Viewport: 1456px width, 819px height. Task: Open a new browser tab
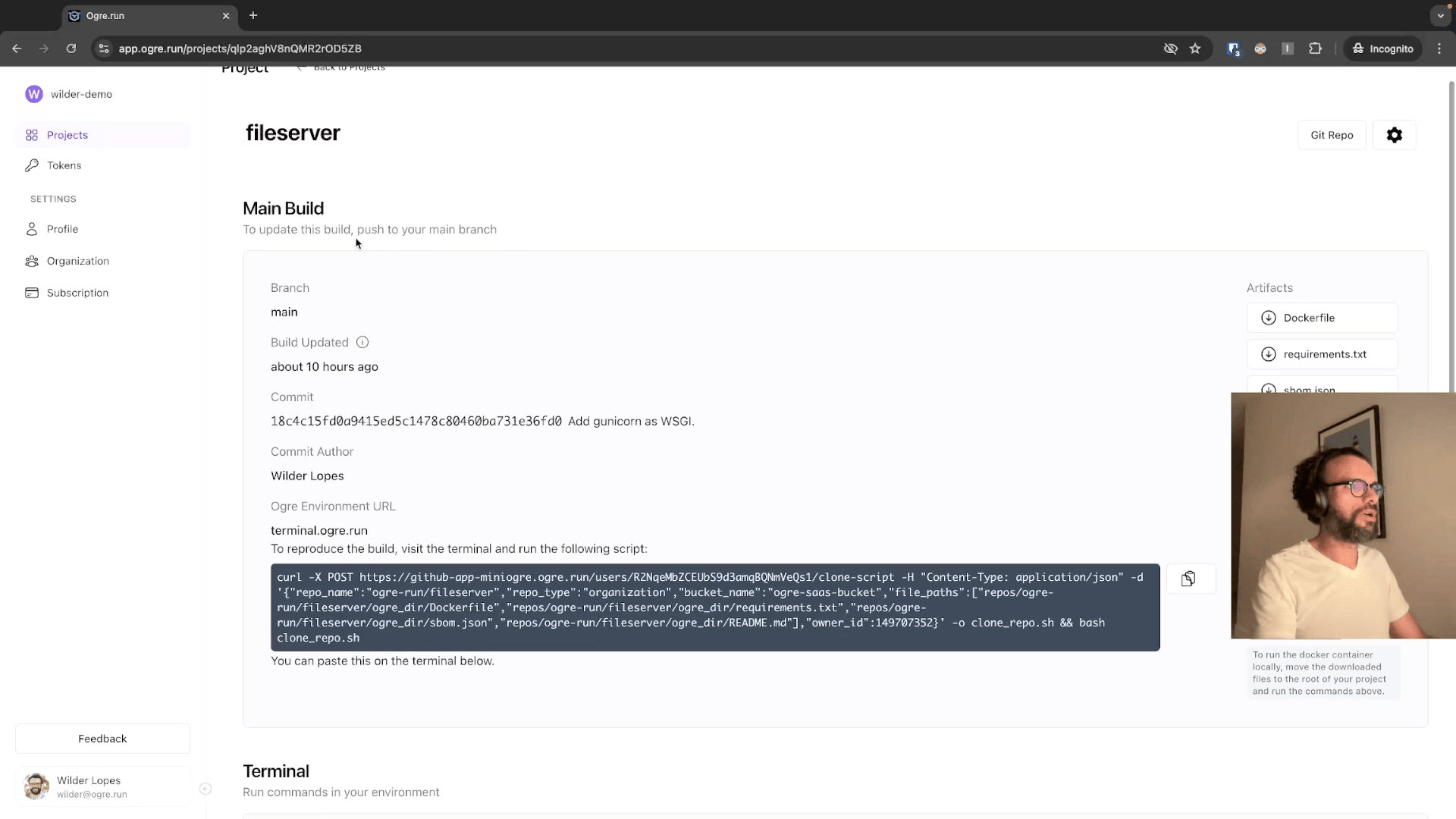[253, 15]
